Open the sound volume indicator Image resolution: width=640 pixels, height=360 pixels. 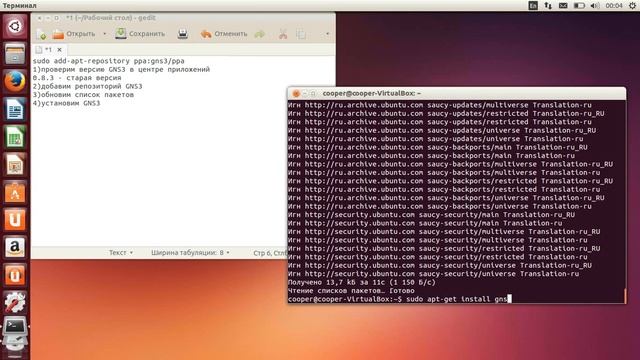coord(595,5)
